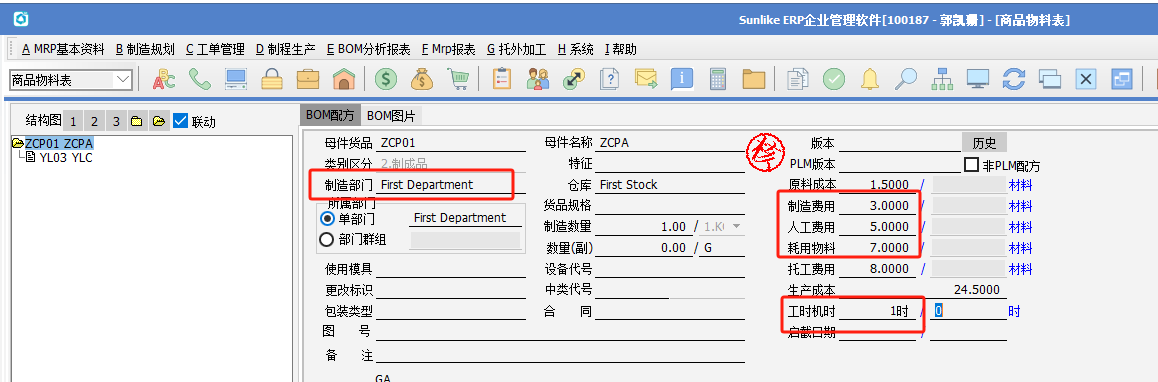Toggle the 联动 checkbox
Image resolution: width=1158 pixels, height=382 pixels.
coord(180,120)
